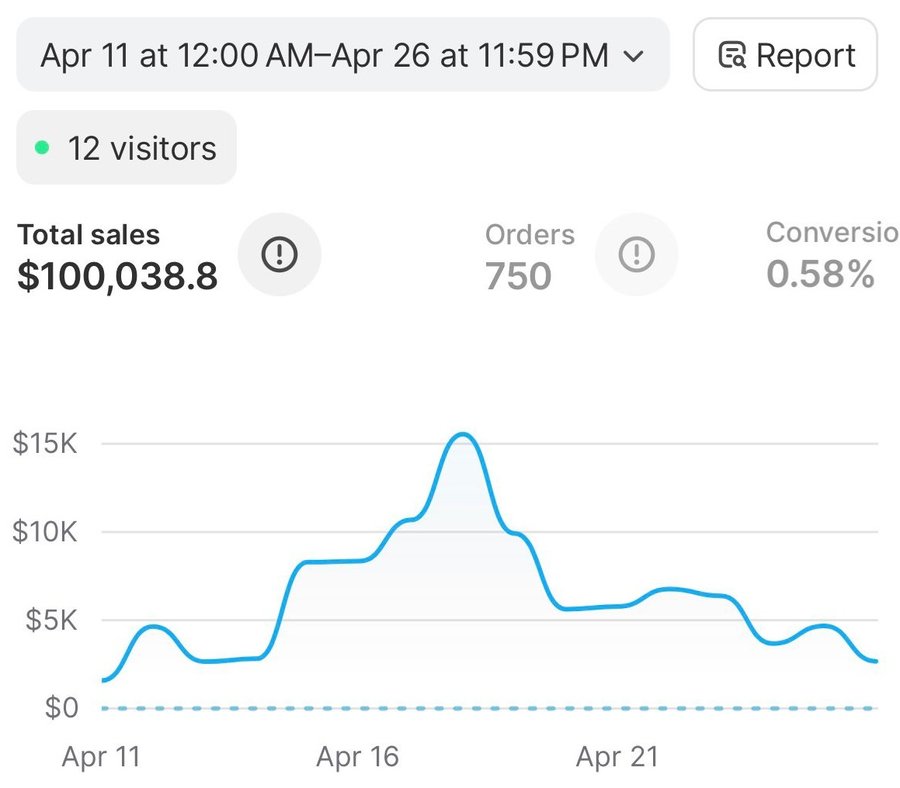Click the $100,038.8 total sales value
This screenshot has height=788, width=900.
tap(117, 276)
